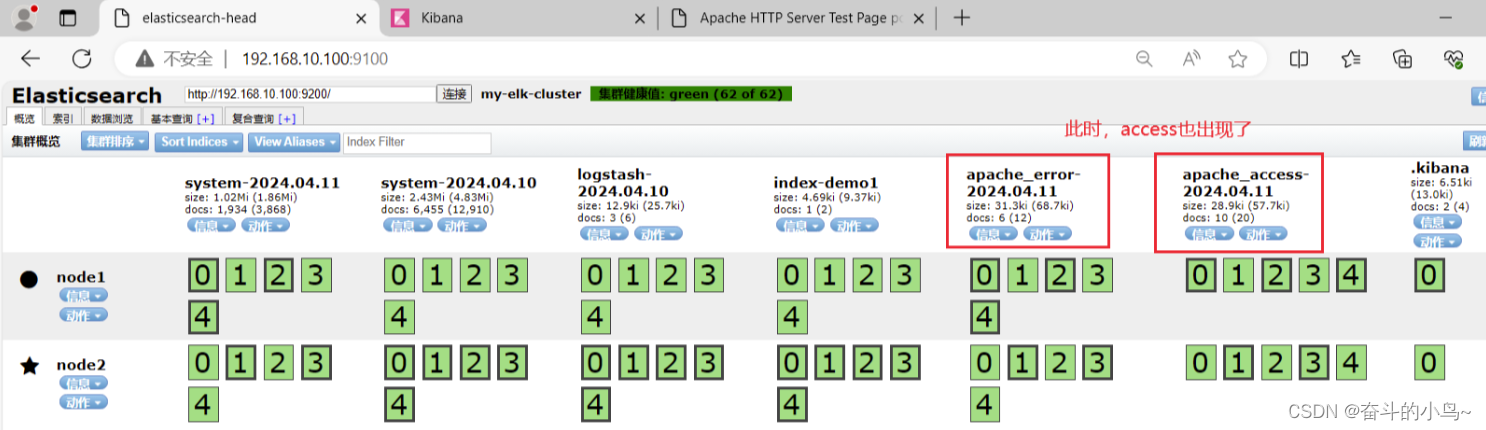Close the Kibana browser tab
This screenshot has width=1486, height=430.
(641, 18)
